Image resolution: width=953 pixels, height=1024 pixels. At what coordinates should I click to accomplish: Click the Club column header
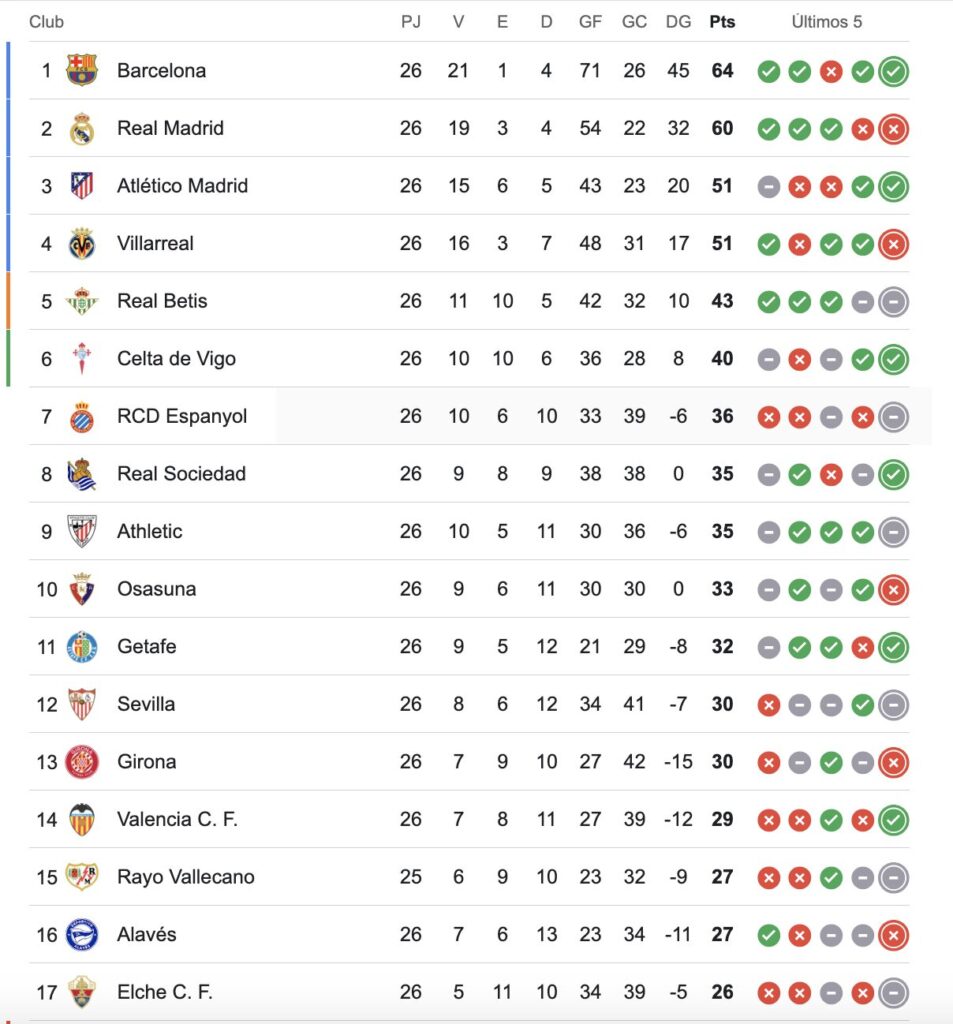(46, 22)
